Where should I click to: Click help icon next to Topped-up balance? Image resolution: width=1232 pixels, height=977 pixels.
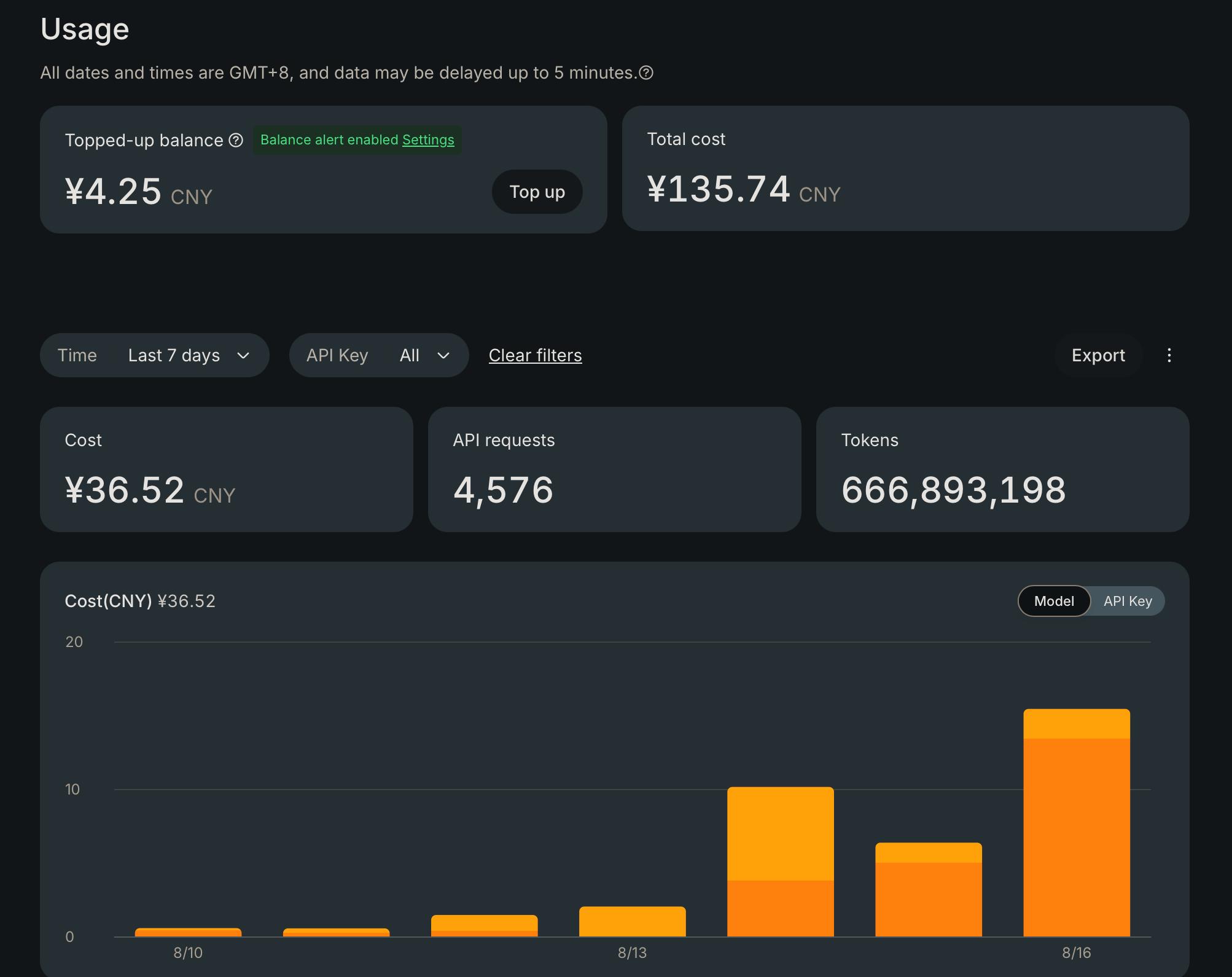pos(236,140)
